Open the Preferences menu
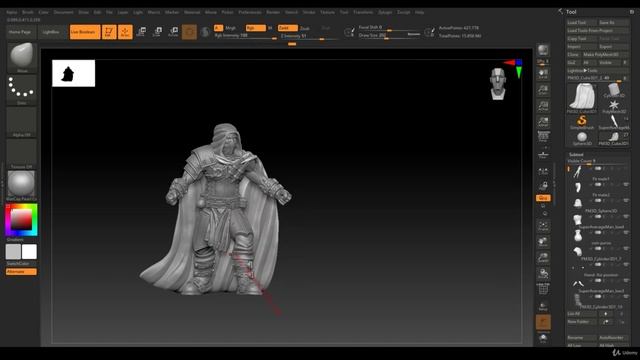 [250, 12]
